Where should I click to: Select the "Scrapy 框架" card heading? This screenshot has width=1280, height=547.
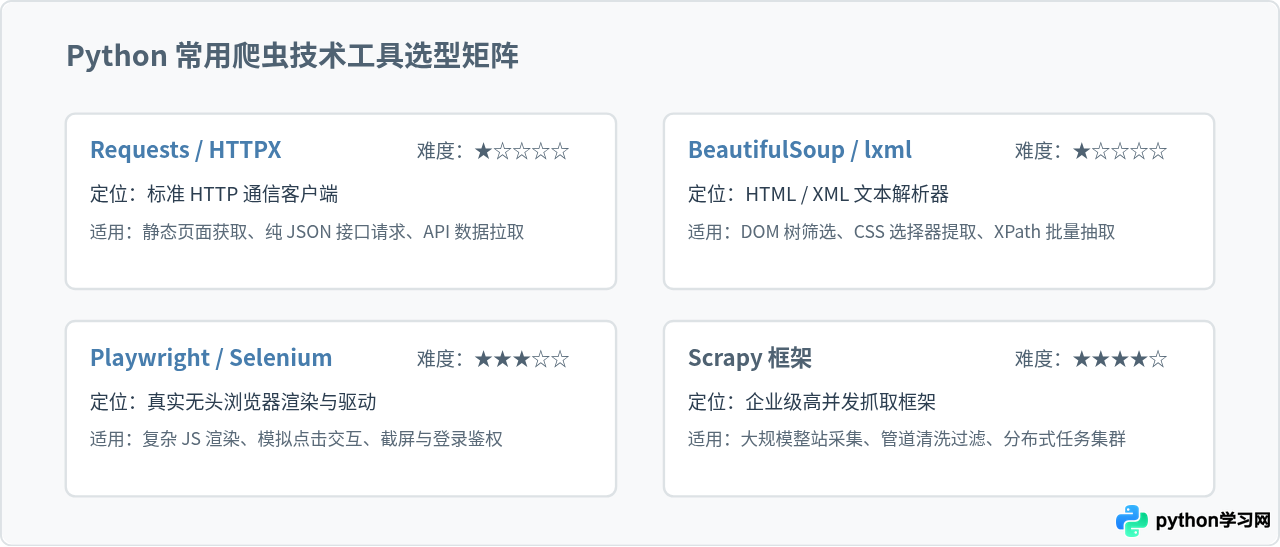[750, 358]
